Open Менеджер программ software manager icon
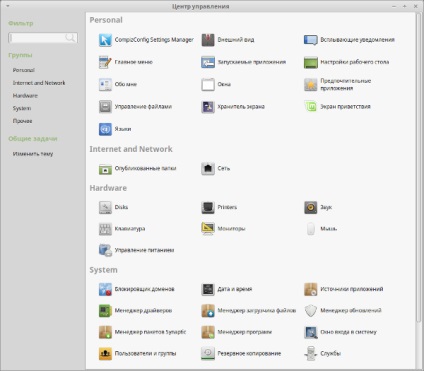This screenshot has width=424, height=371. [x=208, y=332]
